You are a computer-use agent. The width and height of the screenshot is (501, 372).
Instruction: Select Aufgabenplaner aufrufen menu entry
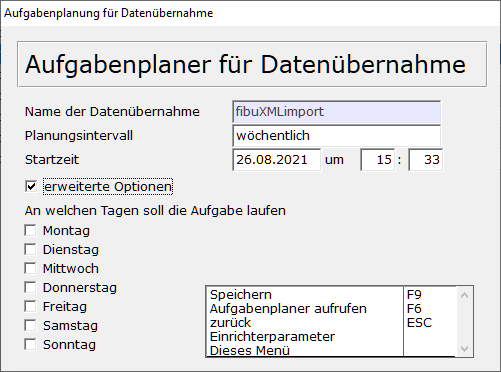(x=305, y=308)
